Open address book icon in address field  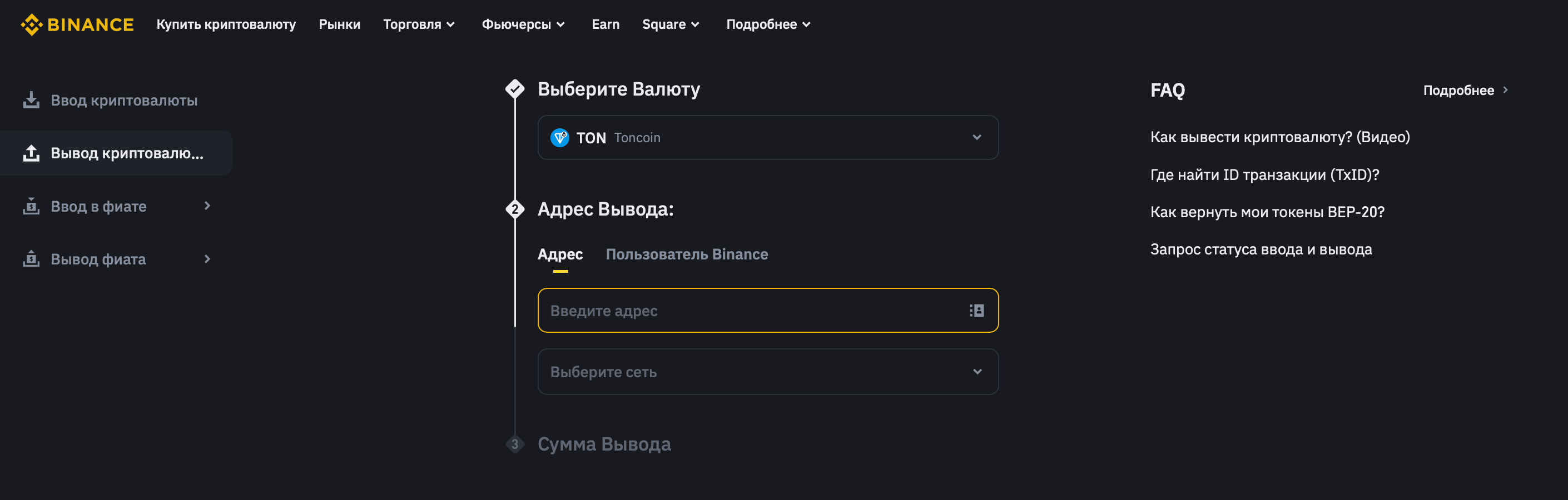976,311
